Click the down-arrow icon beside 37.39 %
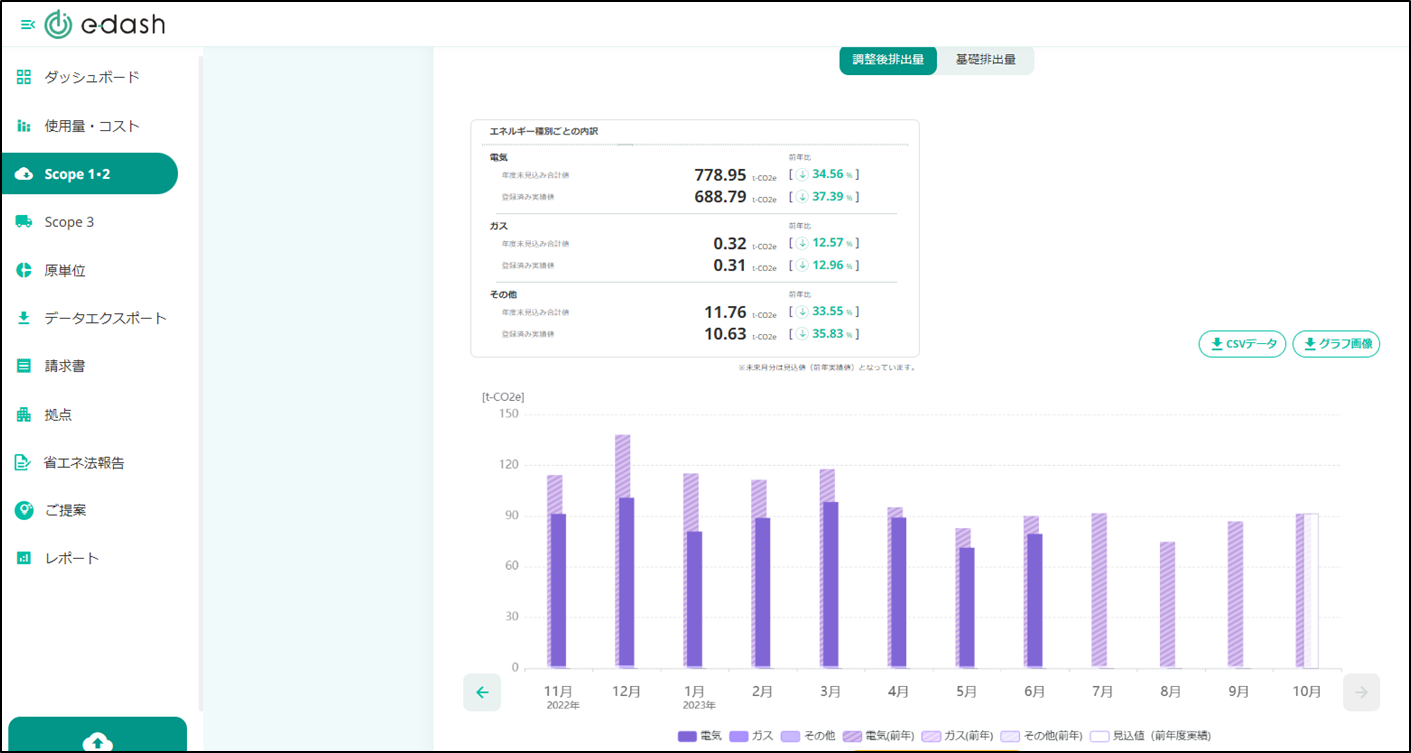The image size is (1411, 753). 802,196
